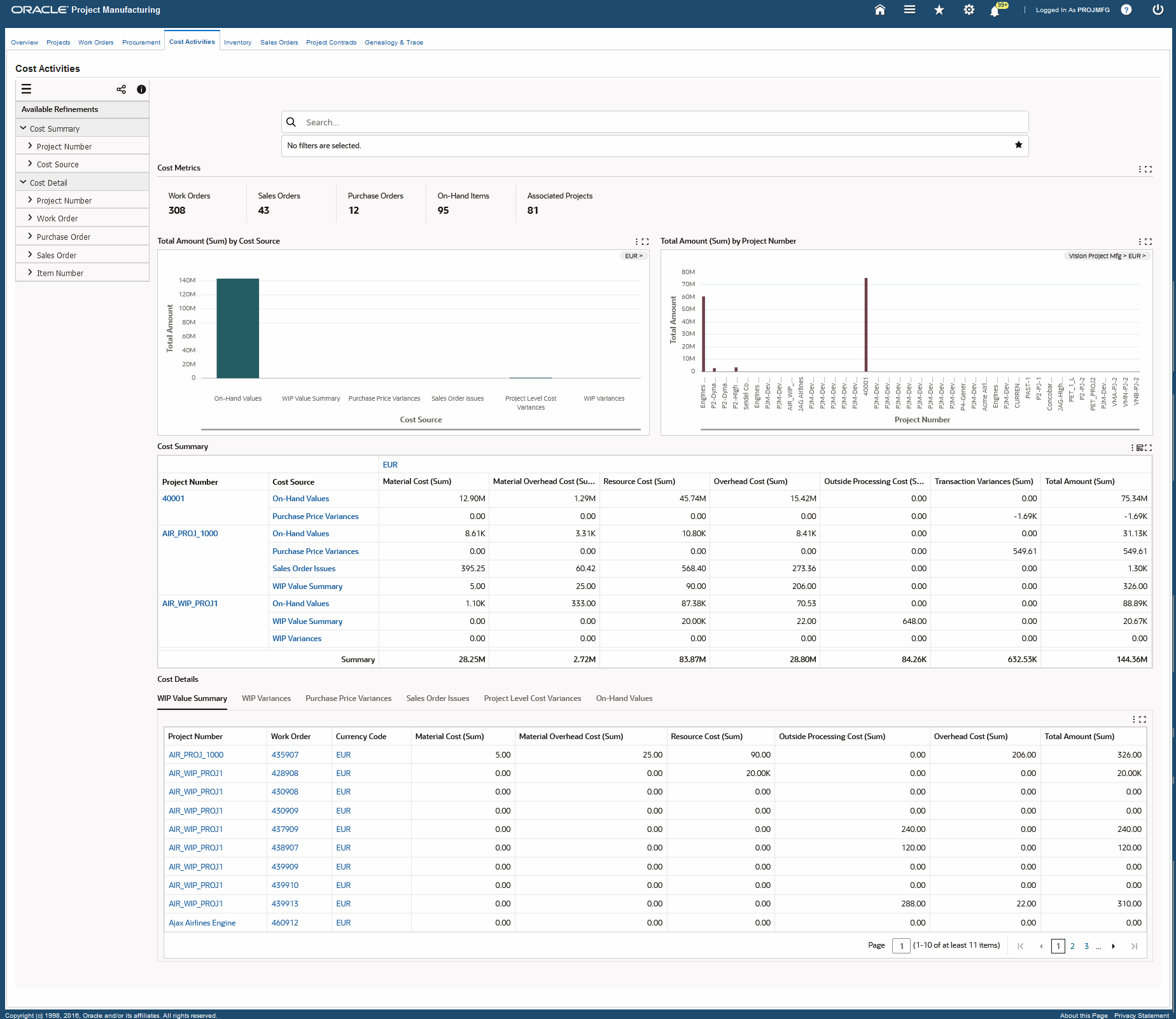
Task: Click the Associated Projects 81 metric
Action: pos(559,204)
